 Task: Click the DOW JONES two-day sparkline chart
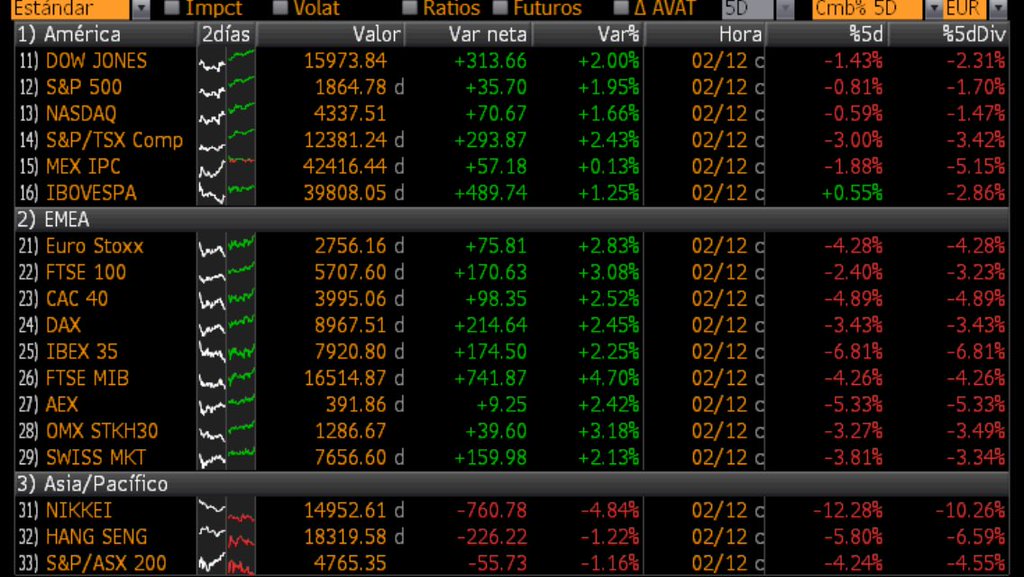(x=227, y=61)
